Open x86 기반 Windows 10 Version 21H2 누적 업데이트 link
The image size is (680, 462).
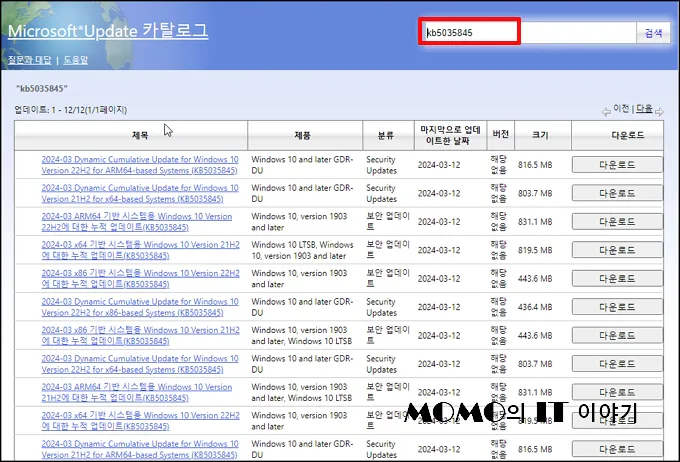pyautogui.click(x=140, y=335)
